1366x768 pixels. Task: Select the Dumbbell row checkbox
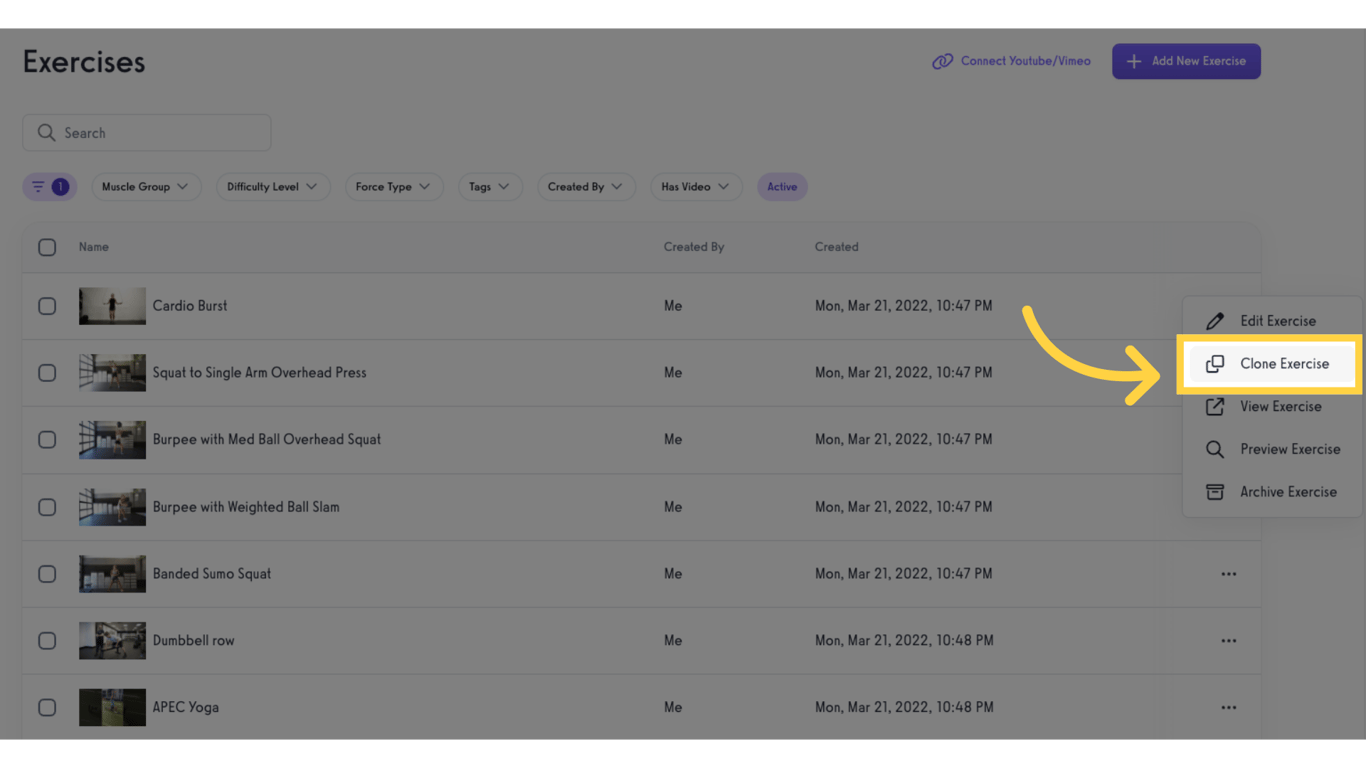coord(47,641)
